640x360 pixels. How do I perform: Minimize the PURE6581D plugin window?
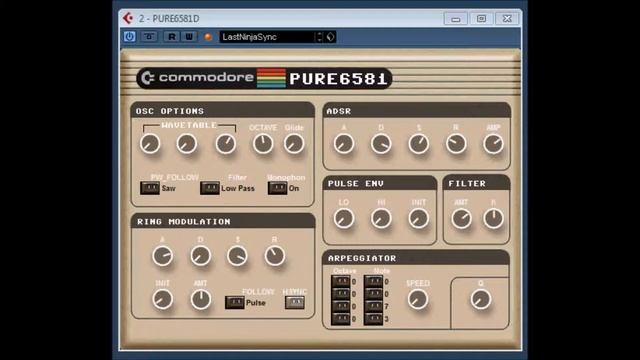[456, 19]
